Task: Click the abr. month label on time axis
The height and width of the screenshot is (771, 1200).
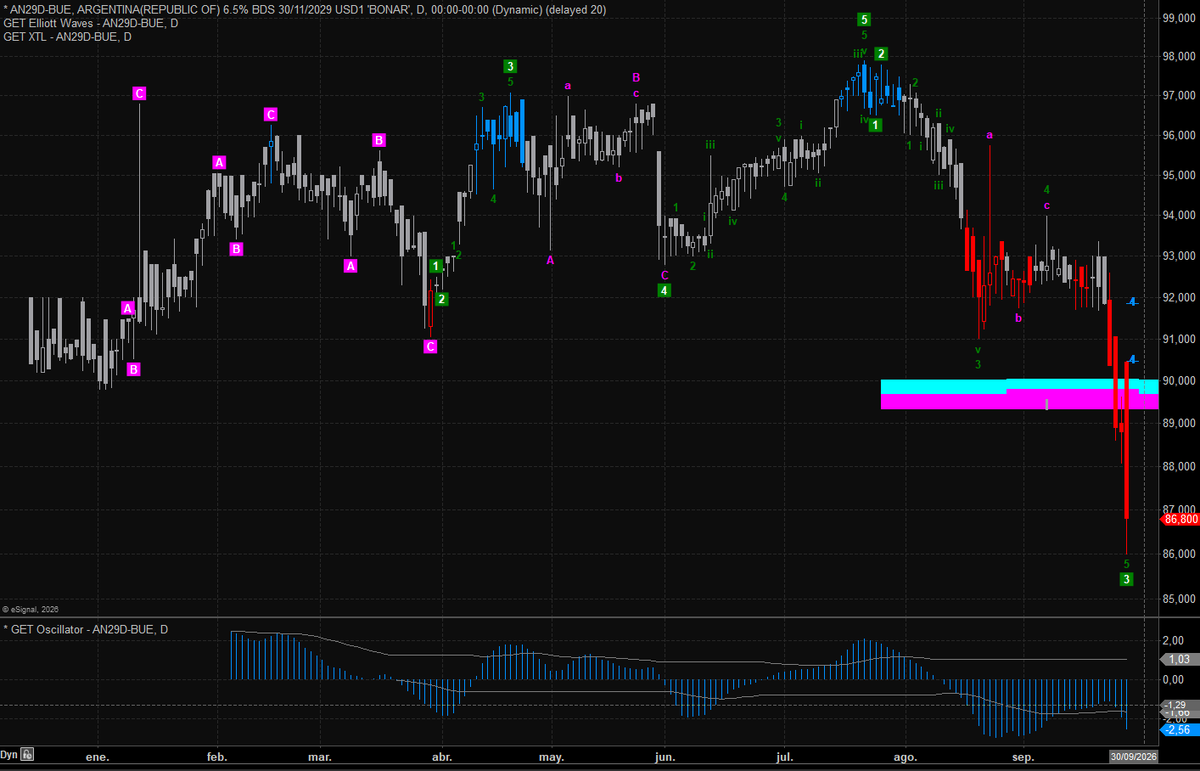Action: [442, 758]
